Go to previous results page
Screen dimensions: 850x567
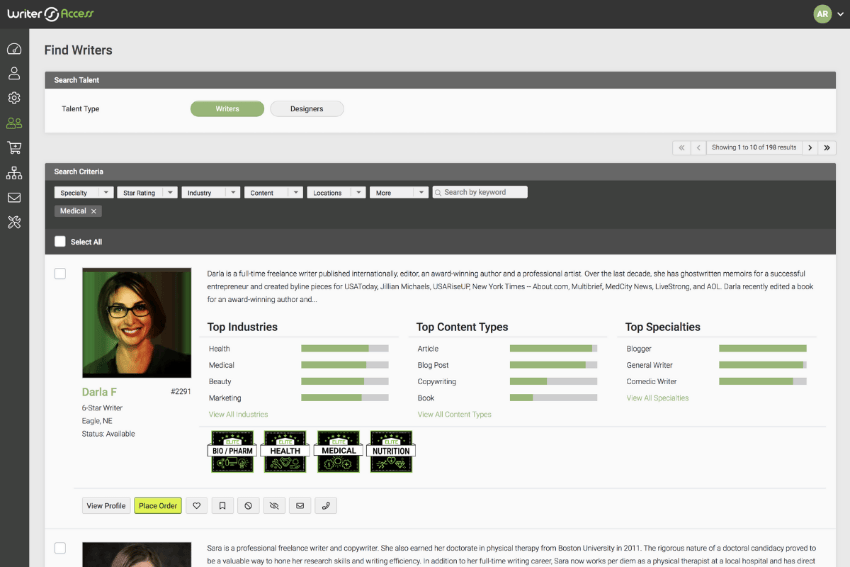[x=698, y=147]
